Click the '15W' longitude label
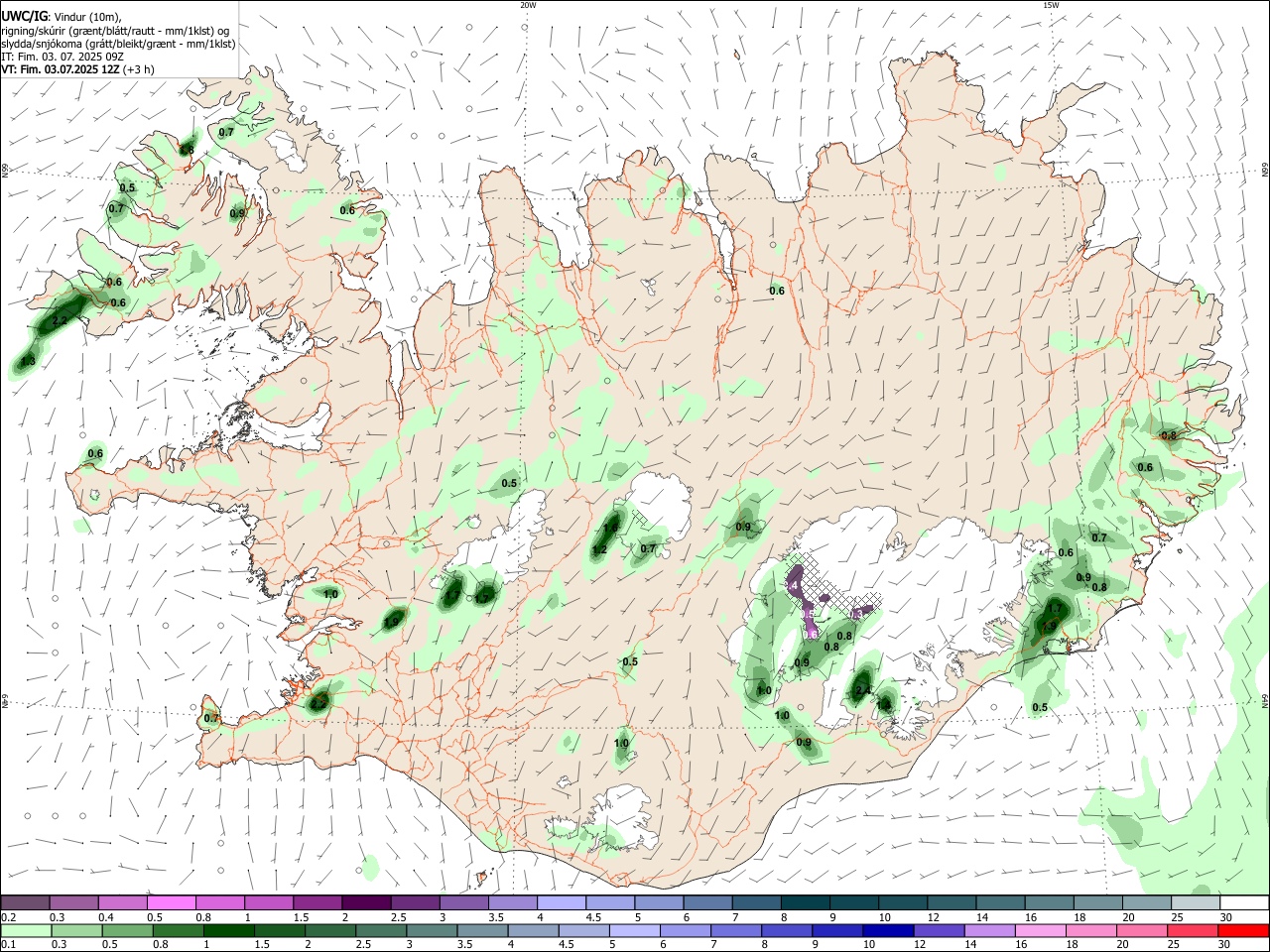The width and height of the screenshot is (1270, 952). tap(1051, 5)
